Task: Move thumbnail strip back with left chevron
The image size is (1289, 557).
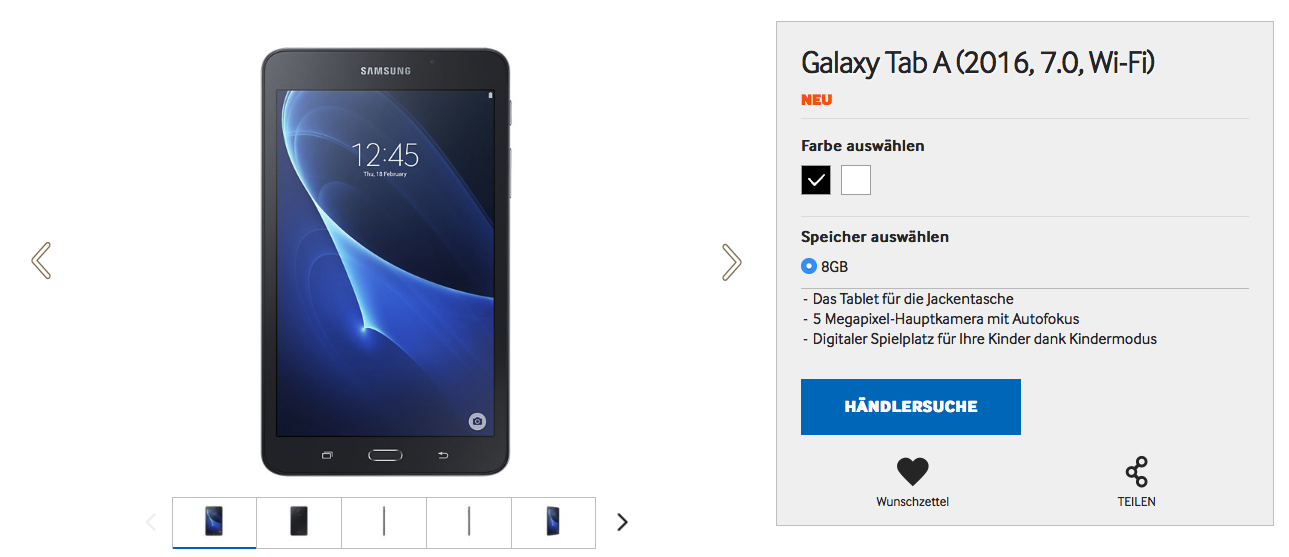Action: [152, 522]
